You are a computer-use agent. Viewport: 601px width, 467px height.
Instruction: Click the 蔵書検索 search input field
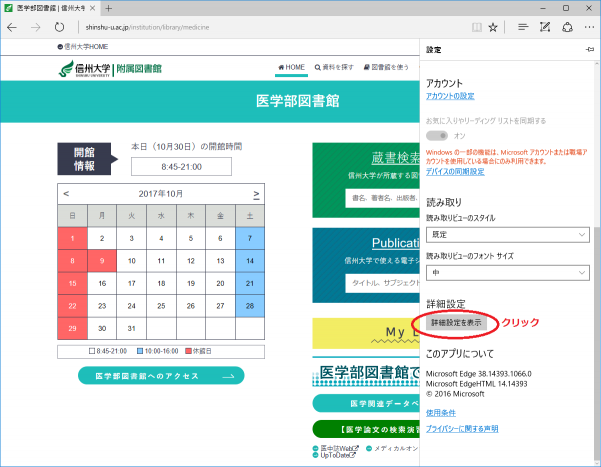point(382,198)
